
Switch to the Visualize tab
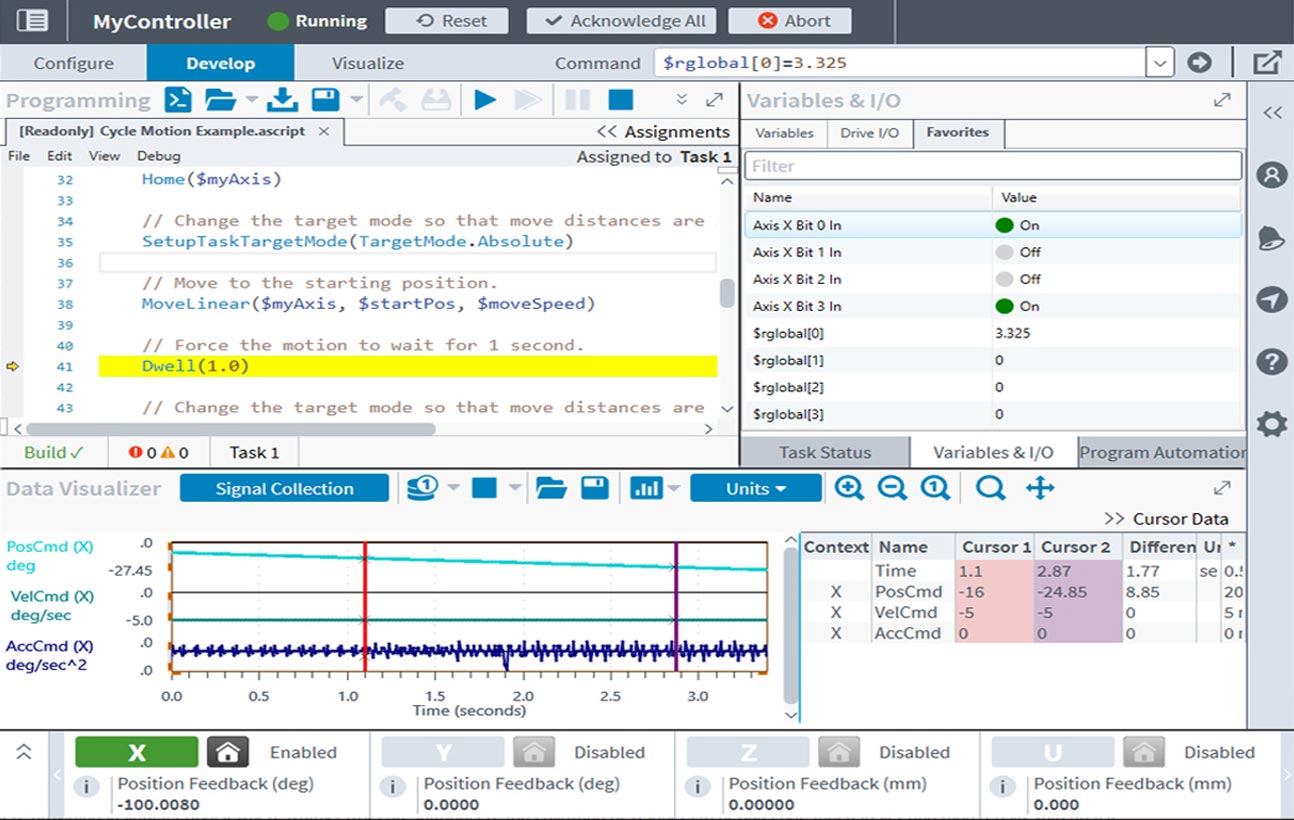click(x=367, y=63)
